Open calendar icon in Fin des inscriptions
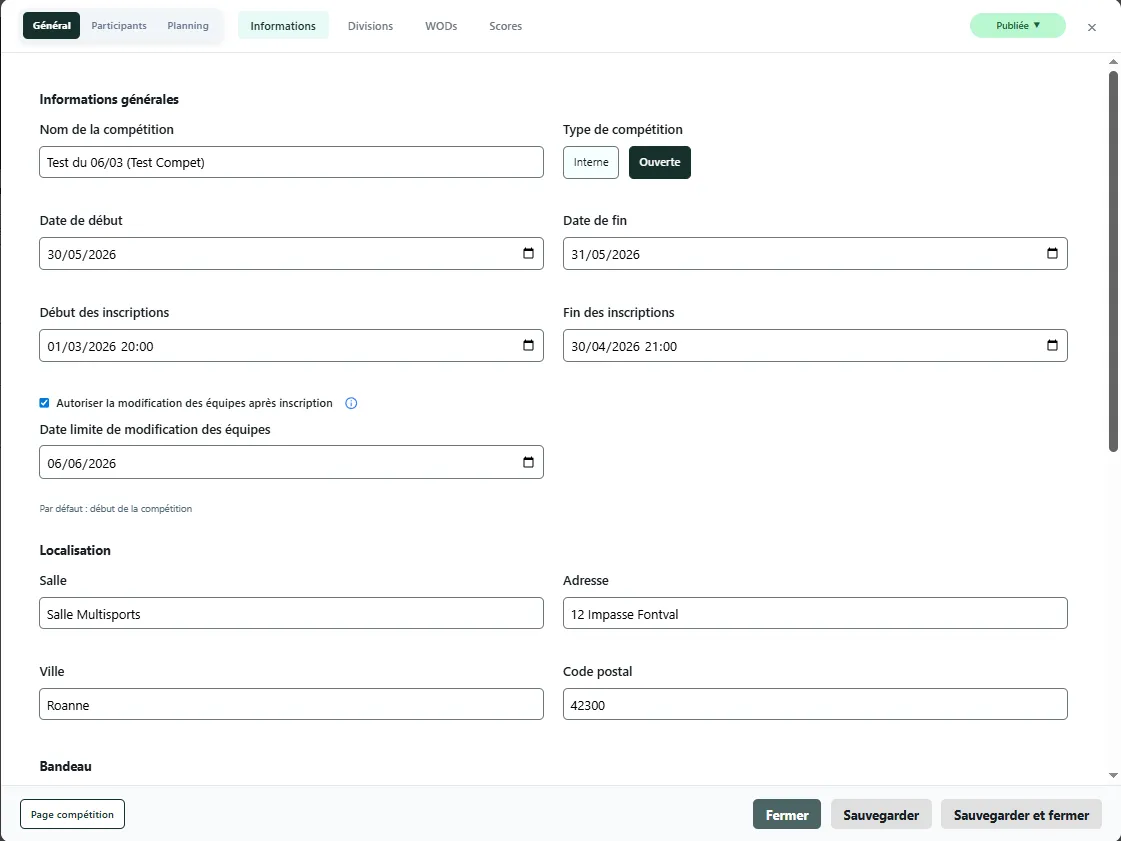The height and width of the screenshot is (841, 1121). (x=1052, y=346)
